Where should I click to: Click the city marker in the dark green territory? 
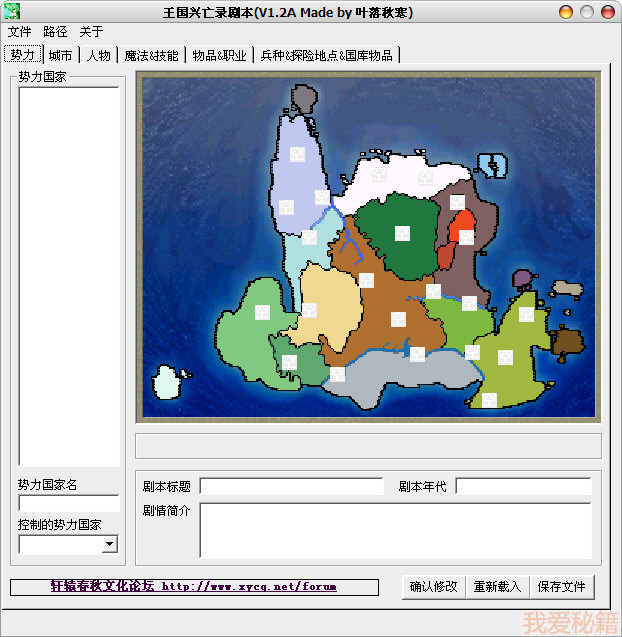pos(402,233)
